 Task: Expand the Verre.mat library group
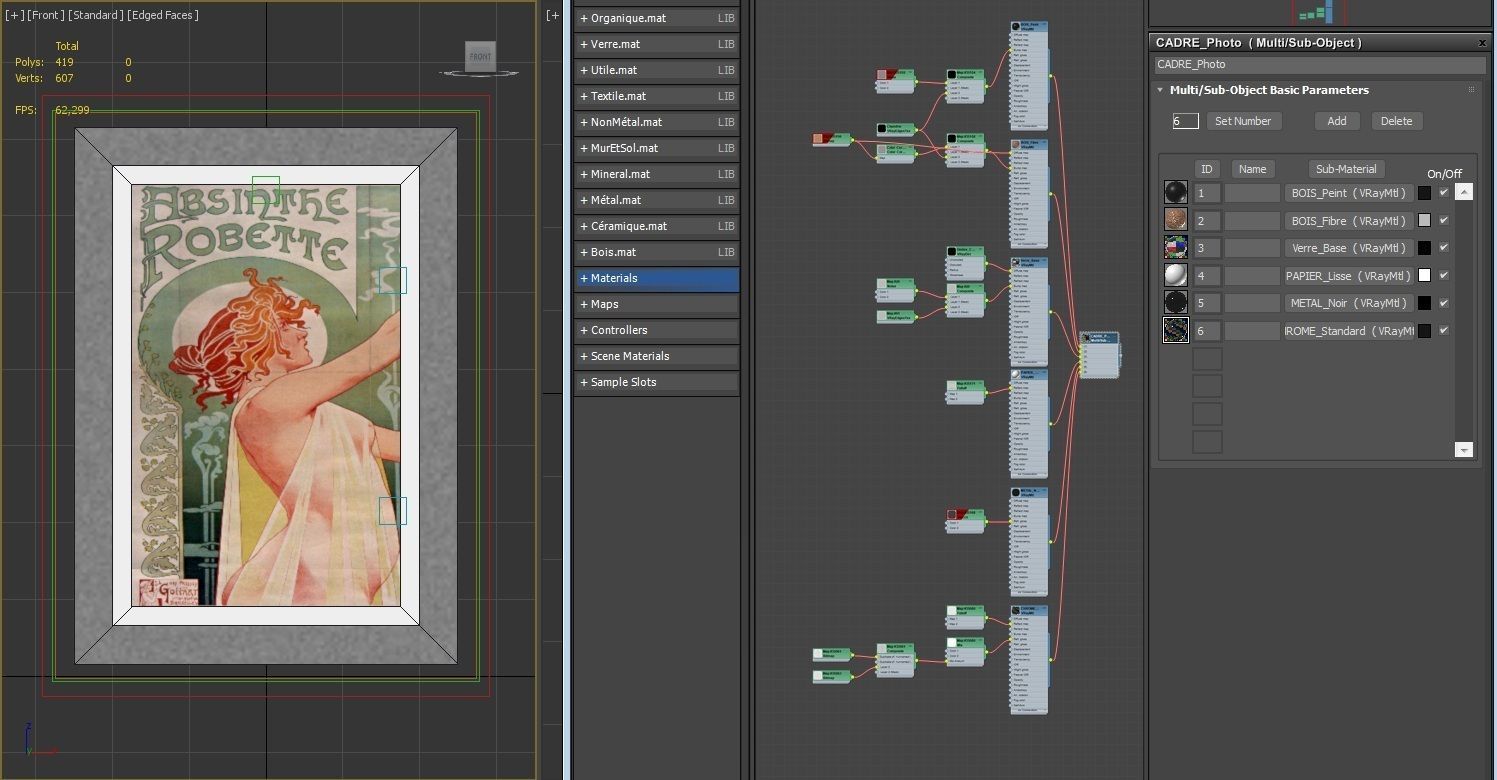(x=657, y=44)
